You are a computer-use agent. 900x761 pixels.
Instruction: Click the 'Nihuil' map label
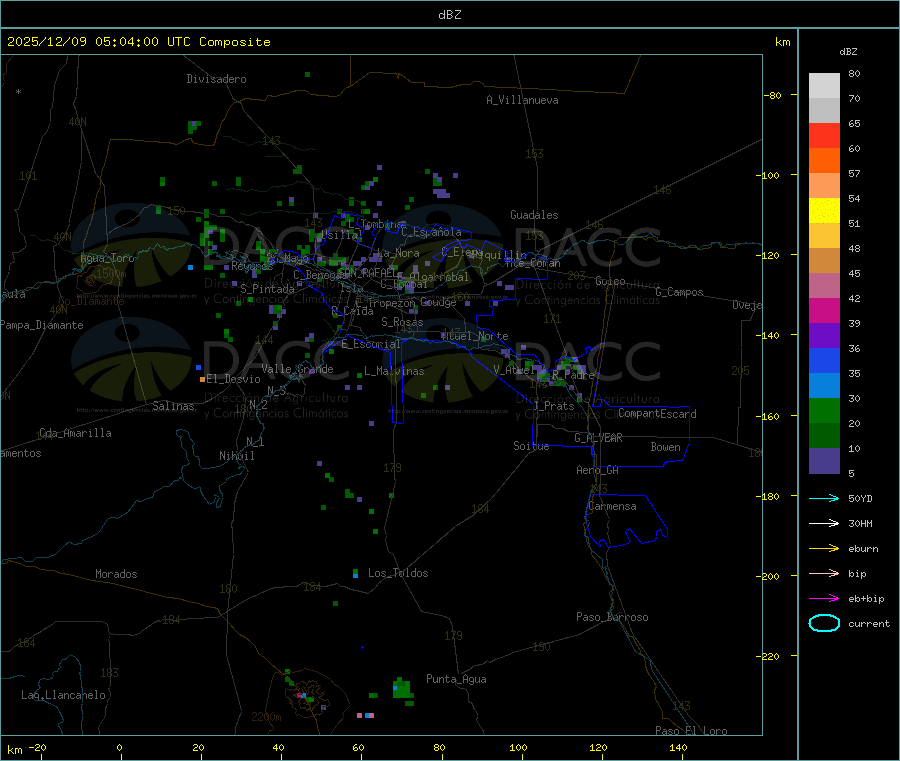[x=236, y=456]
